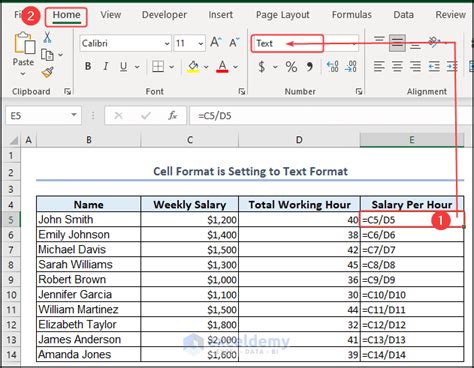Select row 9 header
Image resolution: width=474 pixels, height=368 pixels.
click(11, 279)
